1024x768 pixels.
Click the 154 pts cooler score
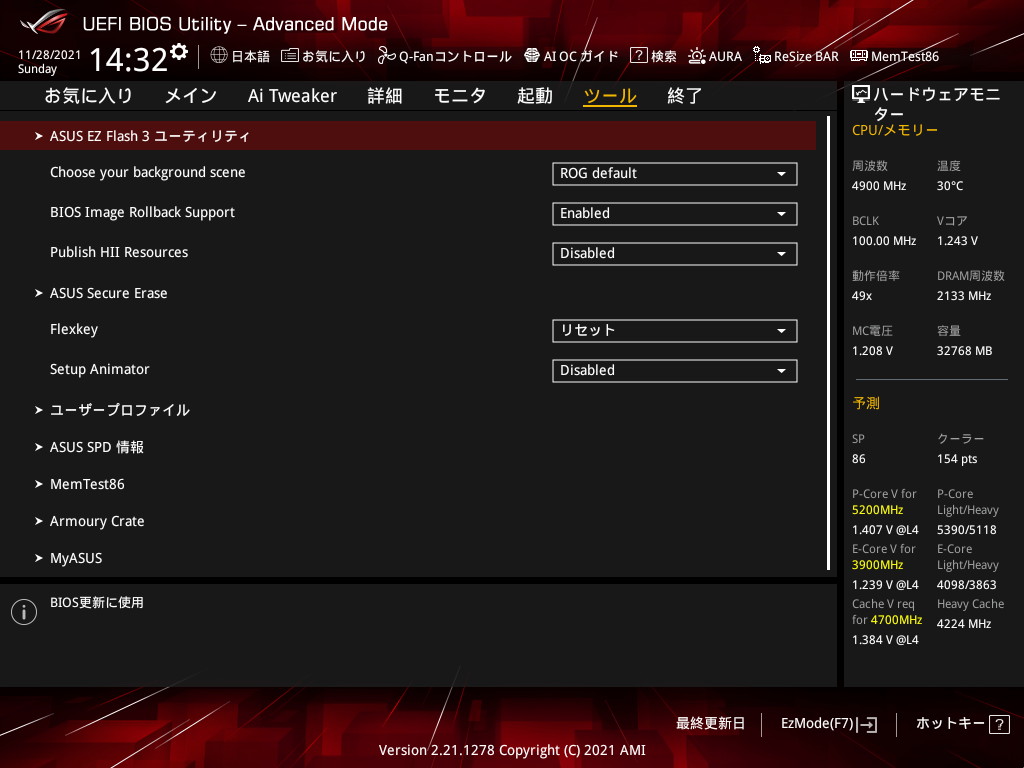point(957,459)
